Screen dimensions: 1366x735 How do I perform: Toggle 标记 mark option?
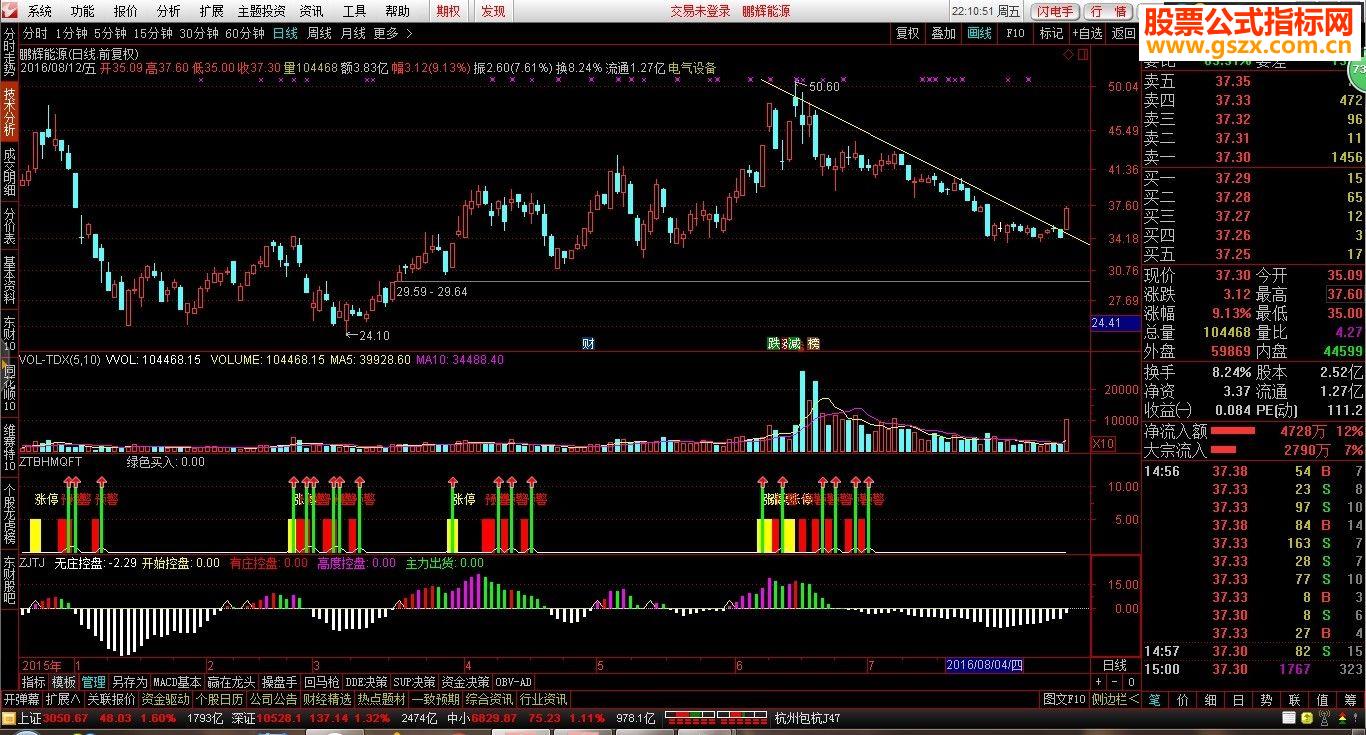pos(1051,33)
